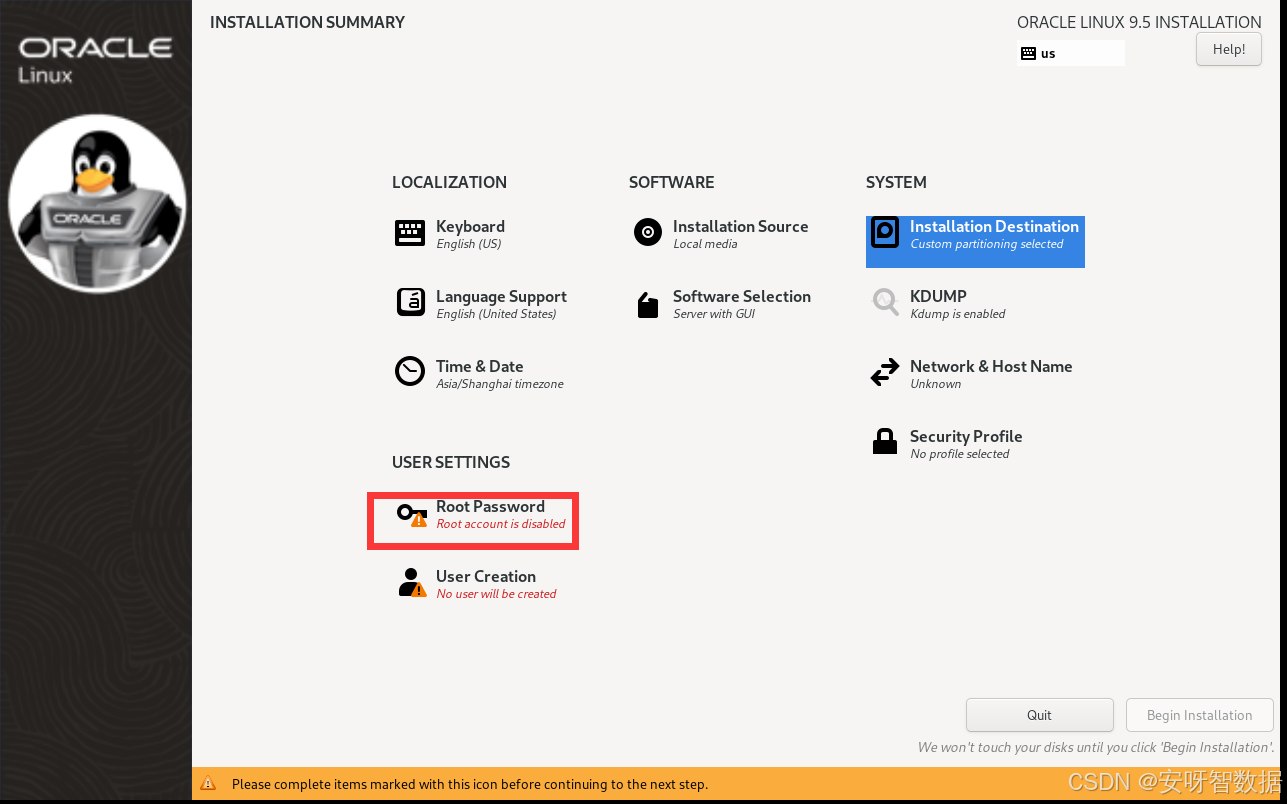Screen dimensions: 1287x804
Task: Click 'Local media' text
Action: pos(705,244)
